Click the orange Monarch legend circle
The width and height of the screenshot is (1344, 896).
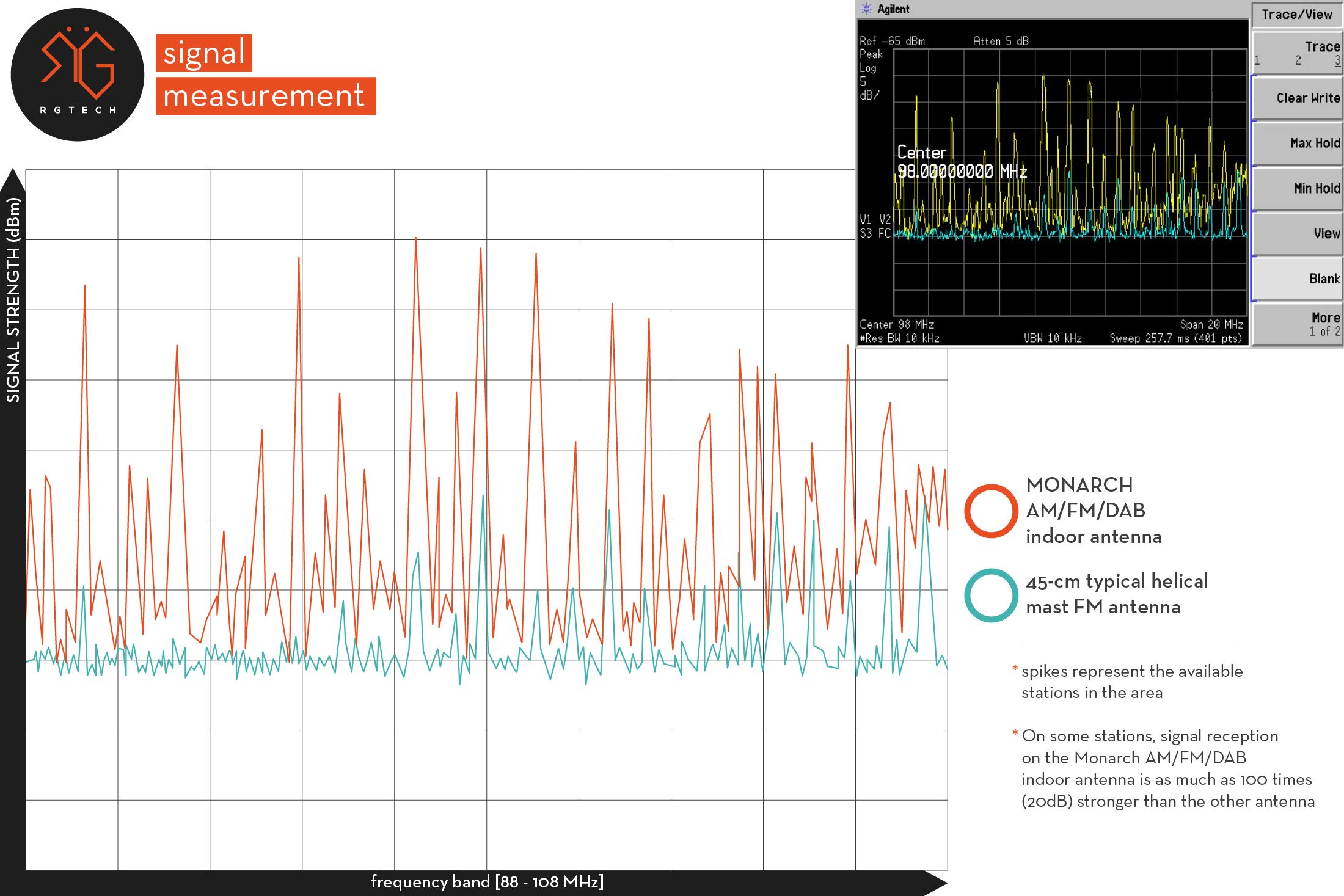(991, 511)
